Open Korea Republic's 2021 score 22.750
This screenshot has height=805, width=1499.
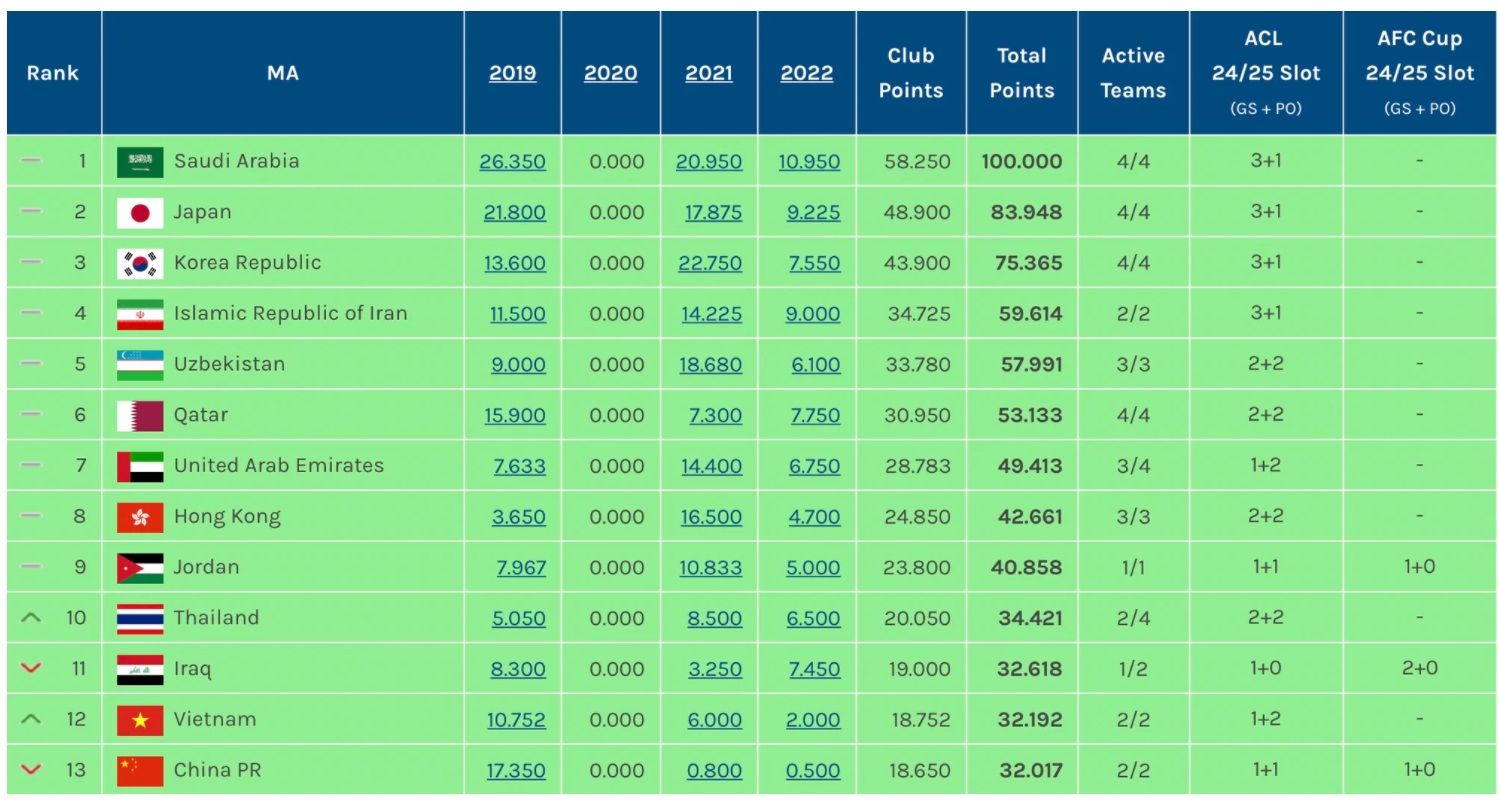coord(711,264)
